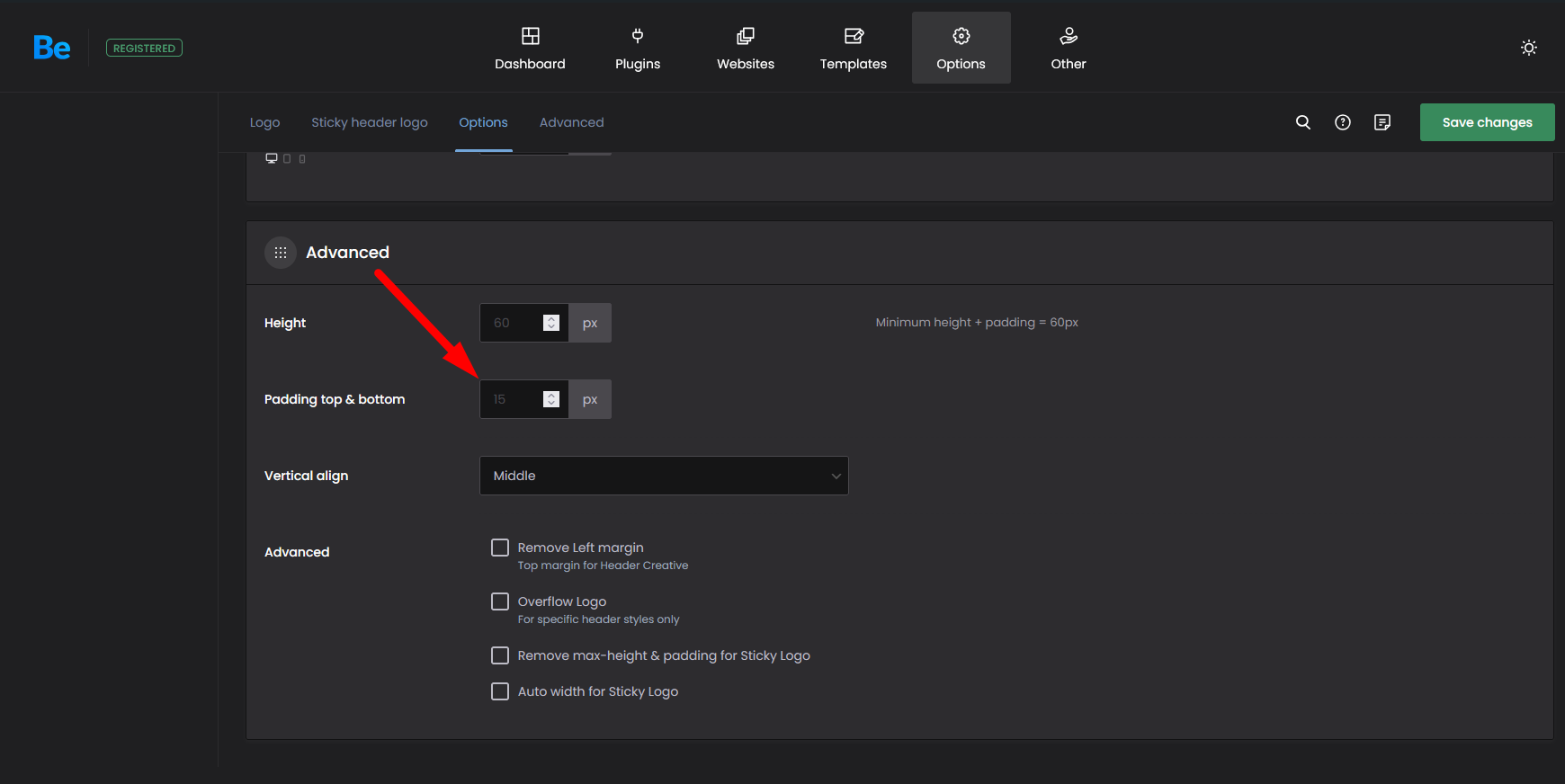
Task: Click the 'Padding top & bottom' label
Action: point(335,399)
